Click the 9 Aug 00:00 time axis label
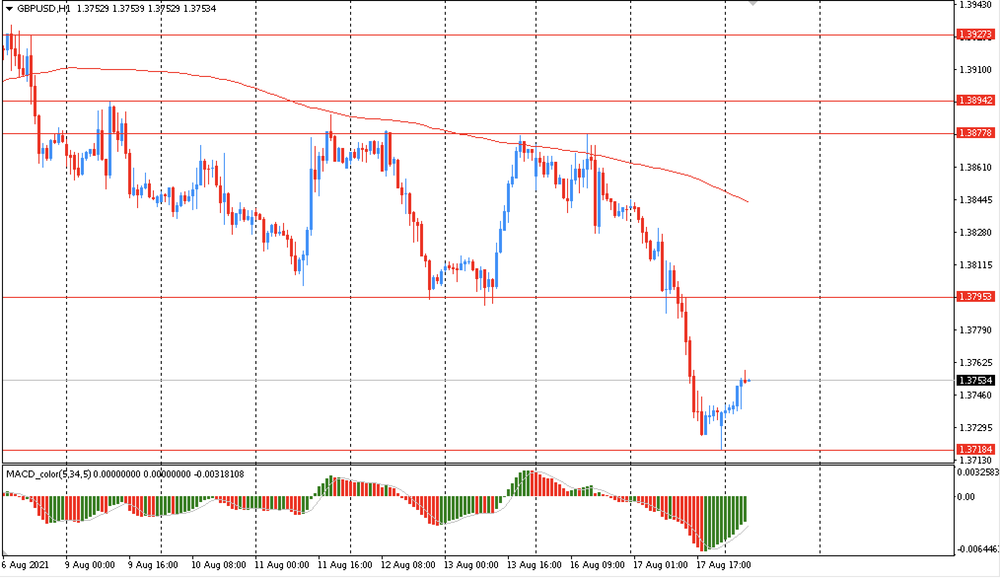The image size is (1000, 578). pos(90,565)
